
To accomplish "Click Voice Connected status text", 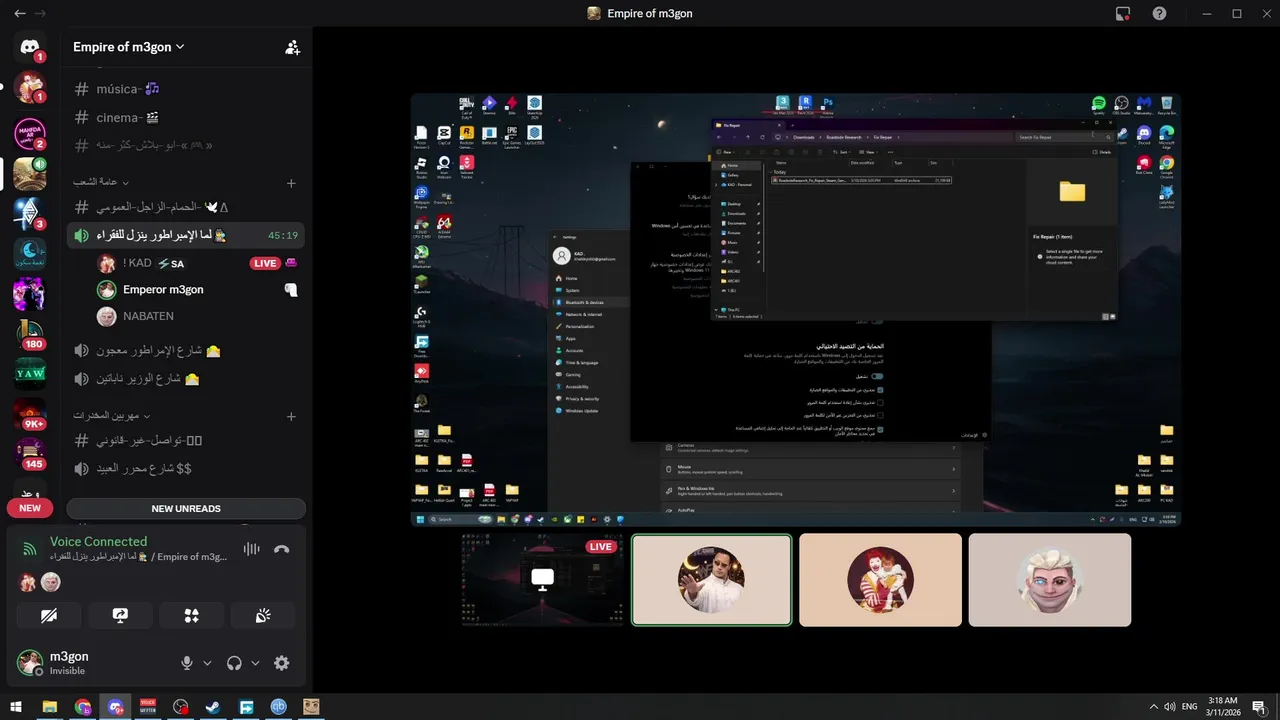I will coord(98,541).
